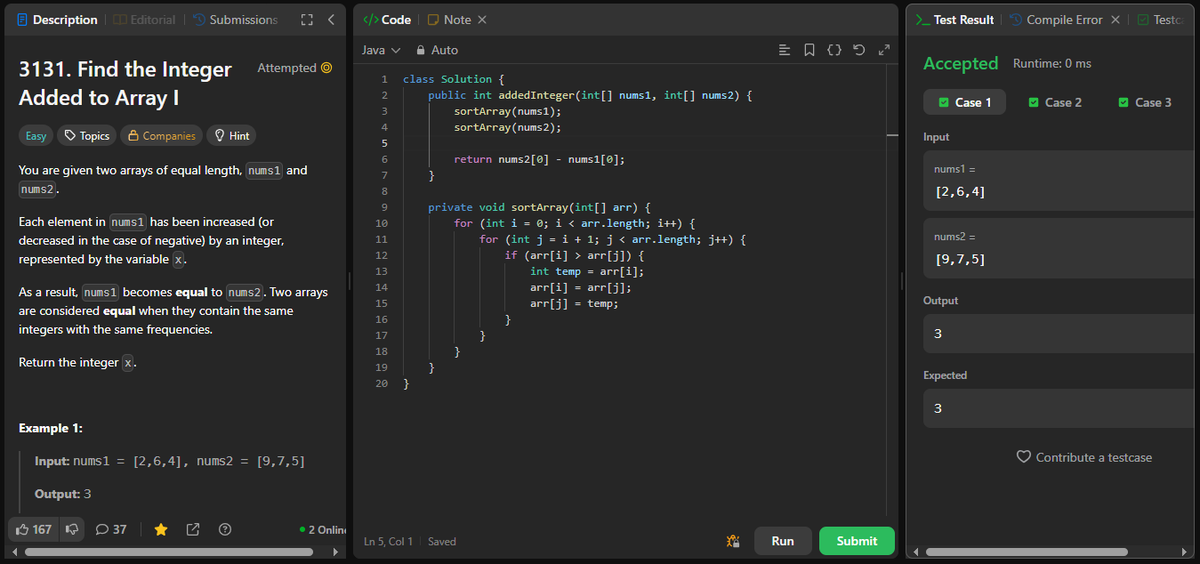Select Case 1 test case

[x=965, y=102]
